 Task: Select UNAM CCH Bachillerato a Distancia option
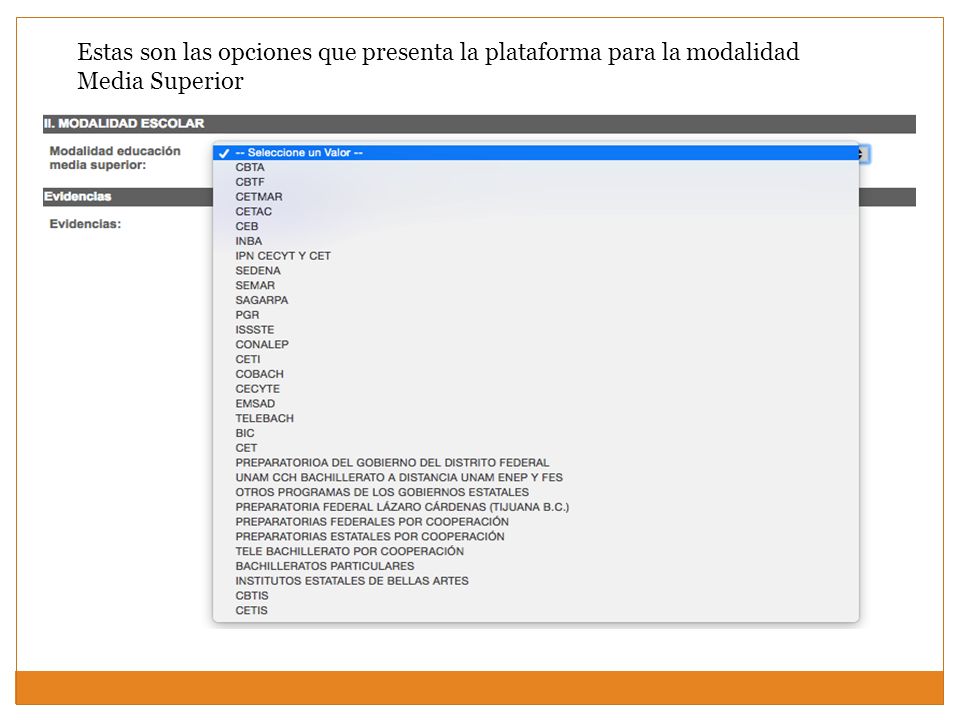pyautogui.click(x=536, y=478)
